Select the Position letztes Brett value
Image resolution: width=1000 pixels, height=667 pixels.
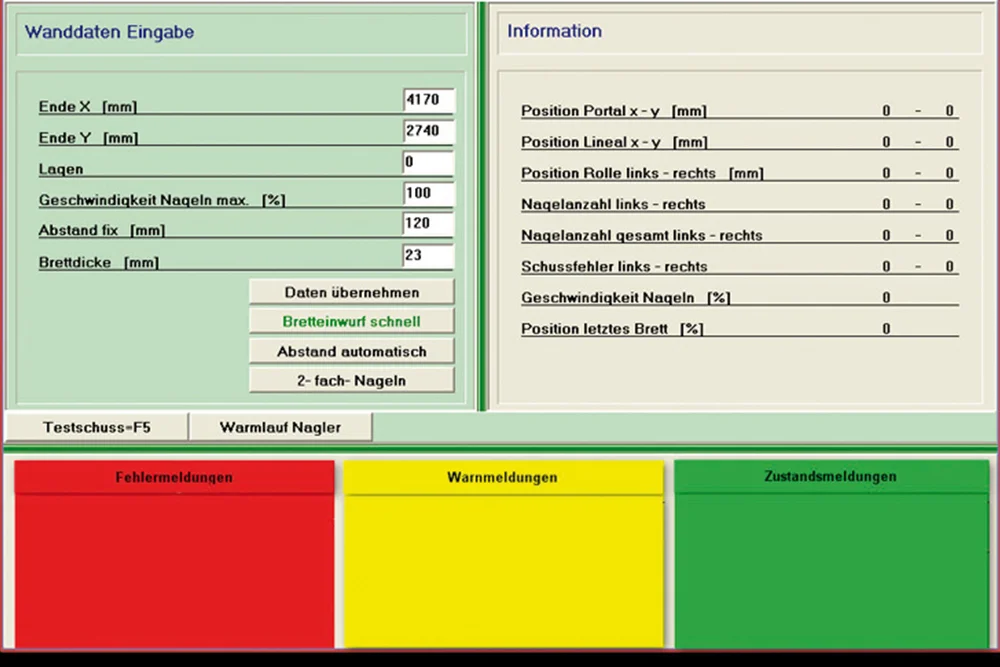(x=886, y=329)
